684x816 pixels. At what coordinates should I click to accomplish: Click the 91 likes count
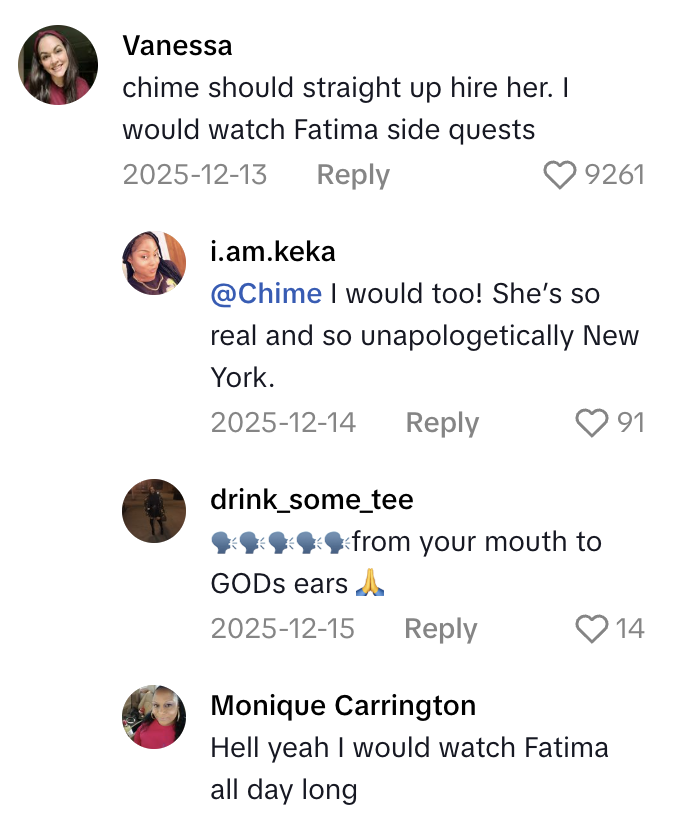tap(630, 423)
